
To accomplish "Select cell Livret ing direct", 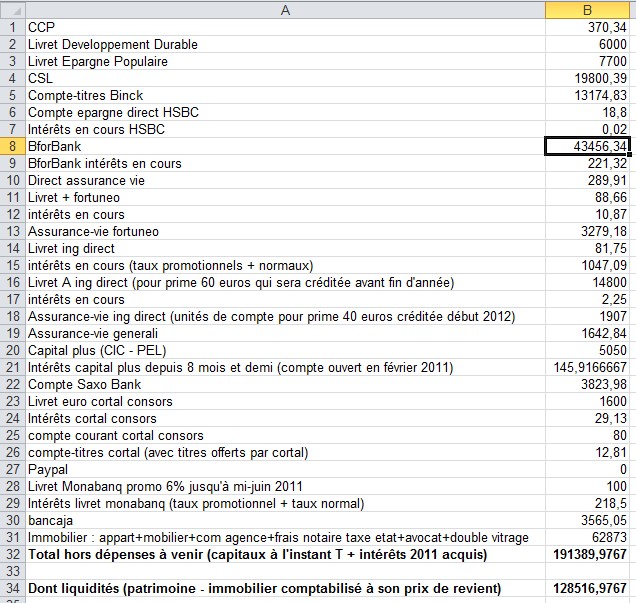I will click(285, 249).
